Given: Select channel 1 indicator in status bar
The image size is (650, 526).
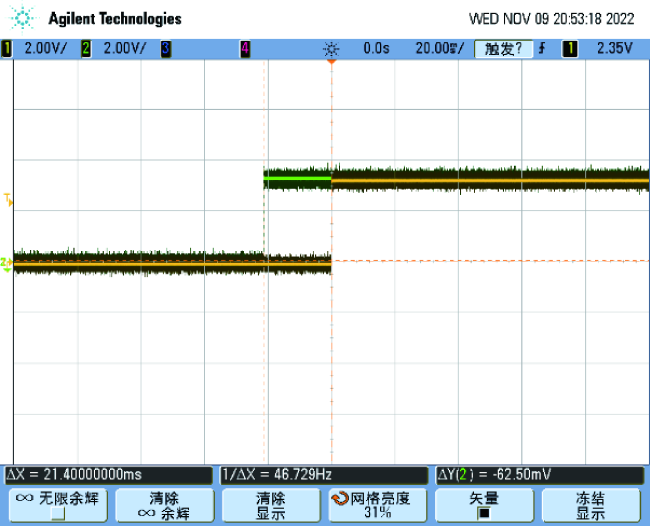Looking at the screenshot, I should pyautogui.click(x=7, y=48).
